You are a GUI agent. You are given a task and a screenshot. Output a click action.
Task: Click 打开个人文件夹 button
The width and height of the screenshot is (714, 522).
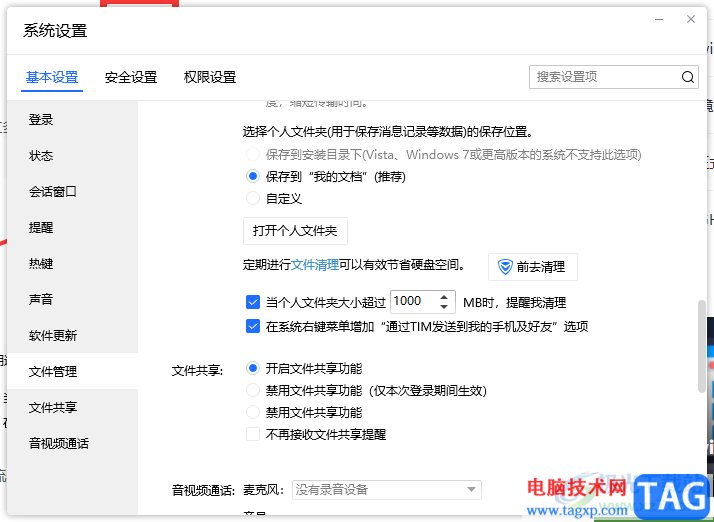(x=295, y=231)
